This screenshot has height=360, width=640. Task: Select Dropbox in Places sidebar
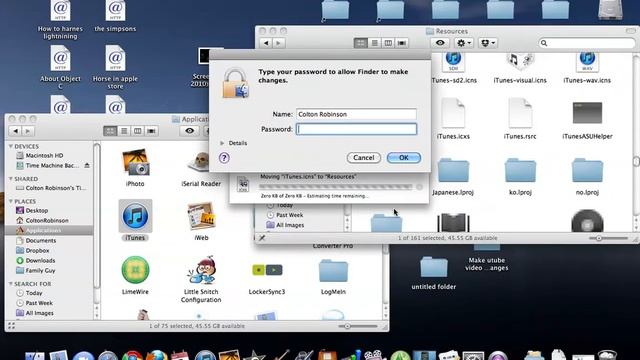pos(37,251)
